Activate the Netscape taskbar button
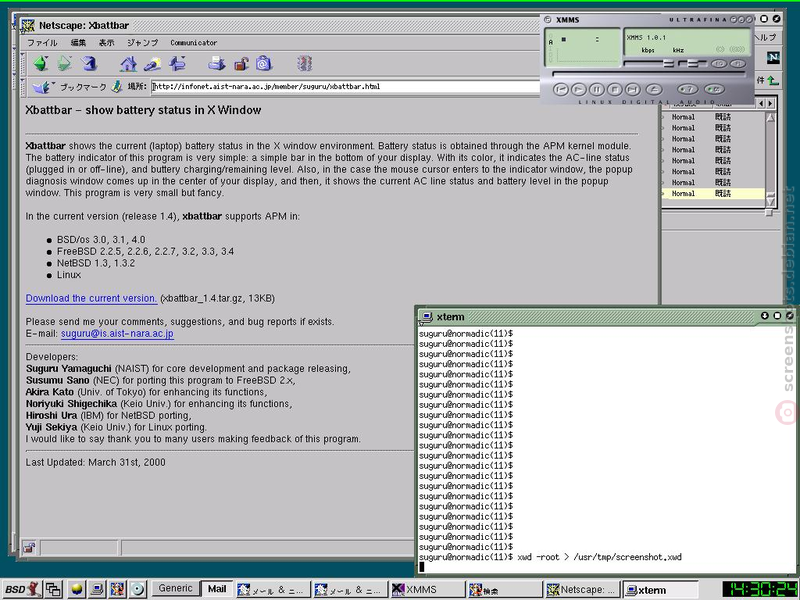This screenshot has width=800, height=600. [582, 590]
